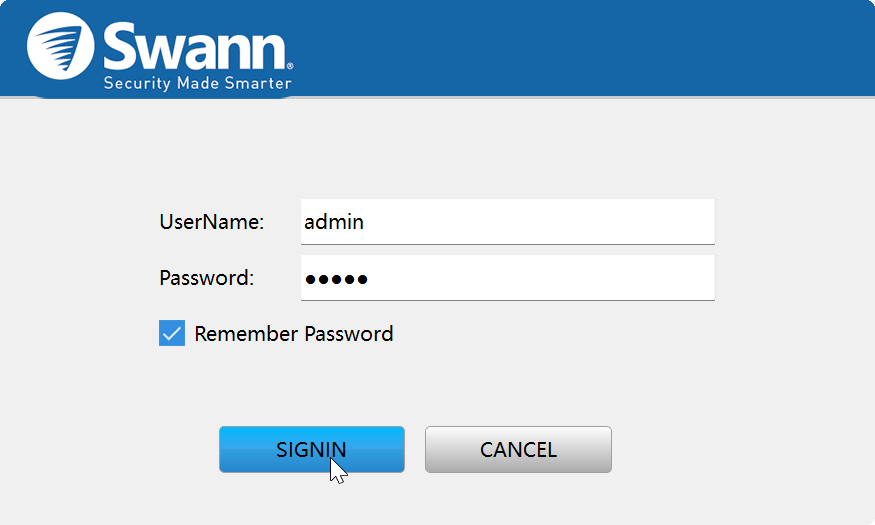Click the word admin in UserName field
875x525 pixels.
[x=334, y=222]
